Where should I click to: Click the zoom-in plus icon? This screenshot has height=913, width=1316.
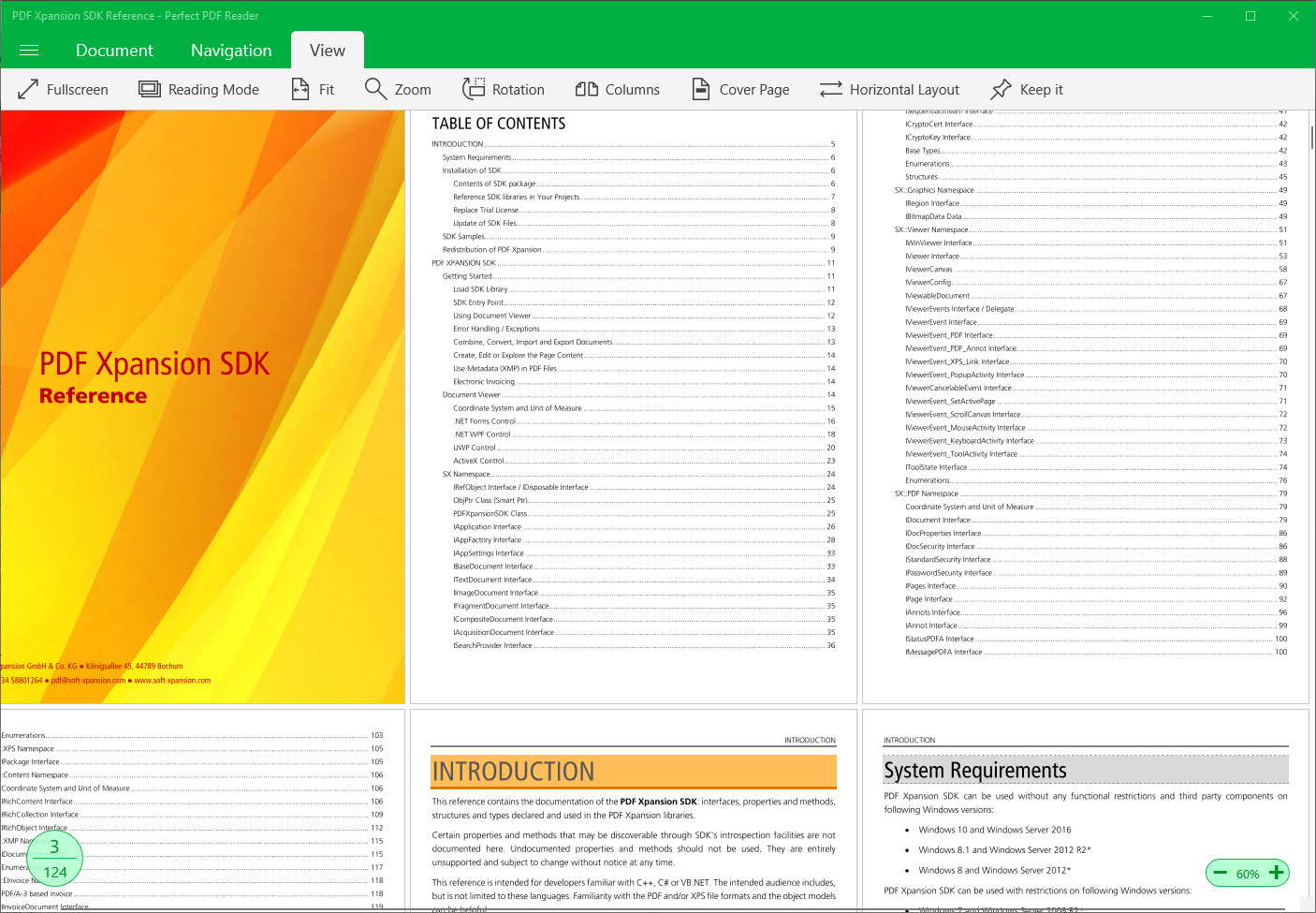click(x=1276, y=873)
